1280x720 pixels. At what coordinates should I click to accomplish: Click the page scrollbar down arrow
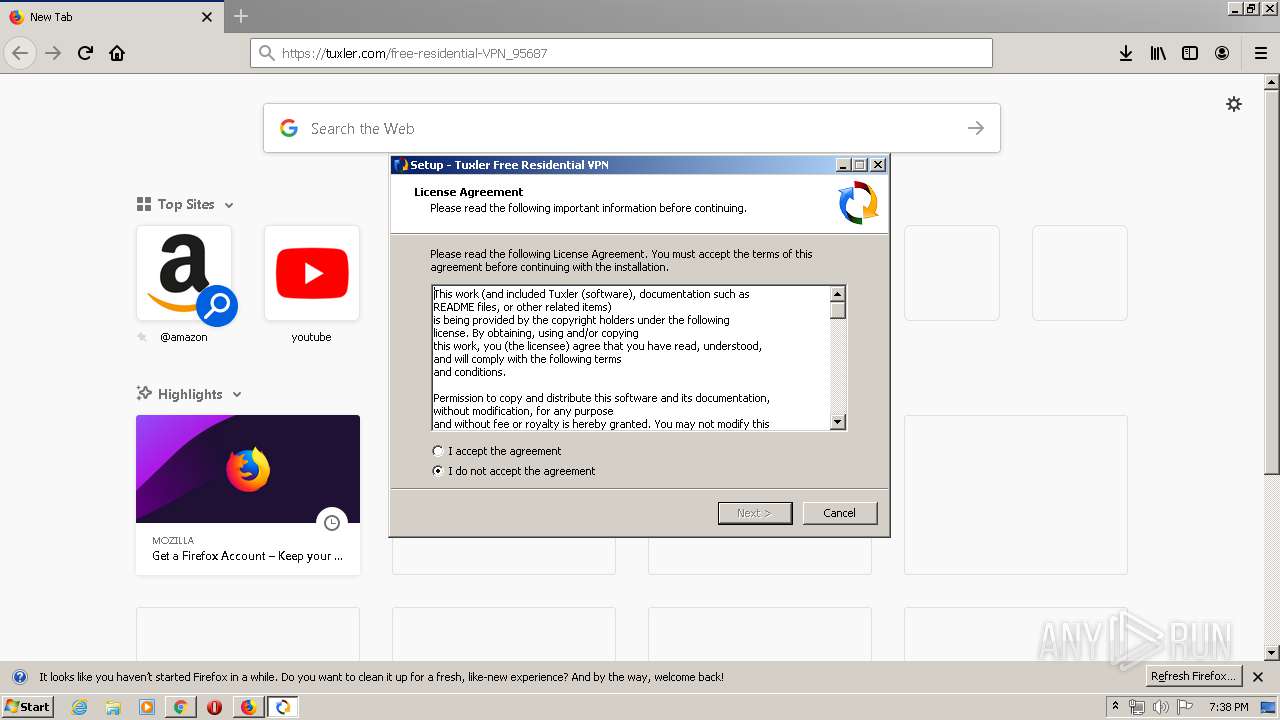[1271, 652]
